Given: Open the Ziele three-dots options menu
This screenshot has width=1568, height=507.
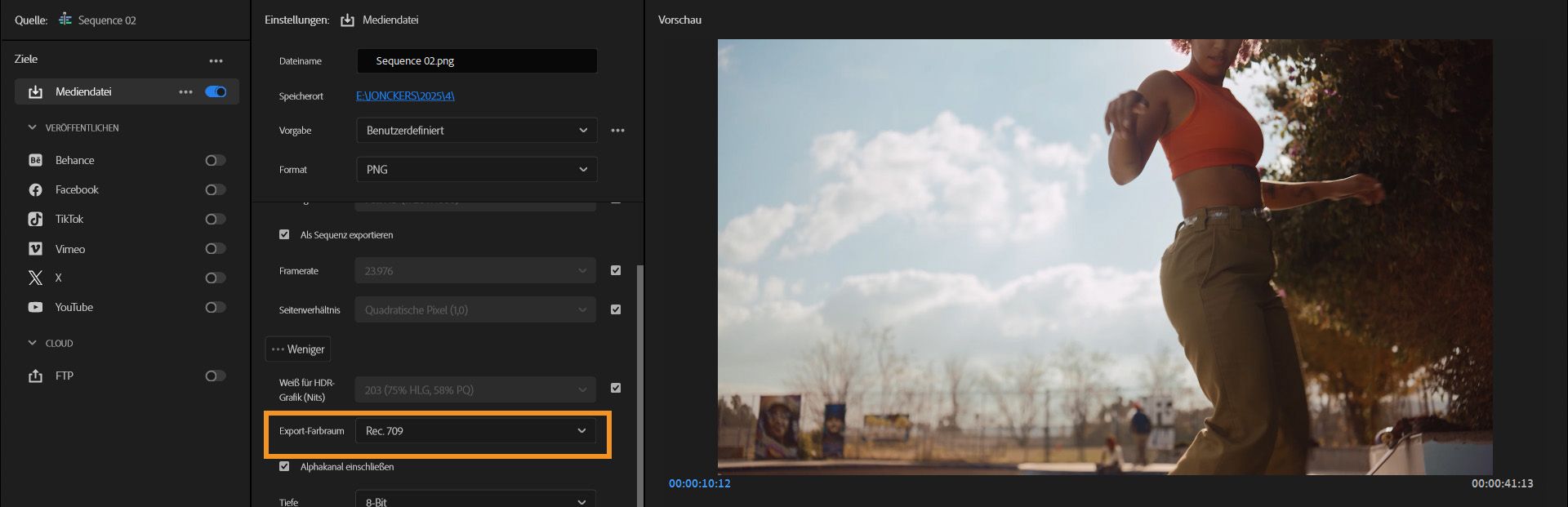Looking at the screenshot, I should [x=216, y=60].
